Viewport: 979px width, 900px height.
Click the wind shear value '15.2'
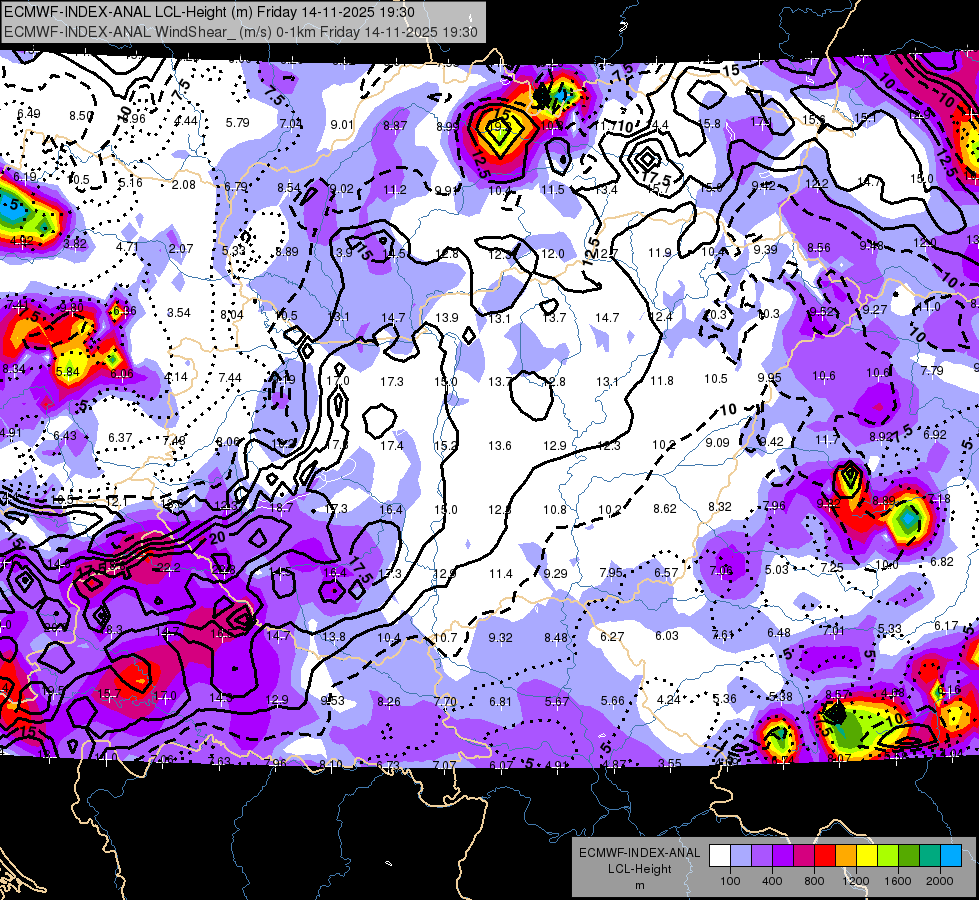pyautogui.click(x=445, y=445)
